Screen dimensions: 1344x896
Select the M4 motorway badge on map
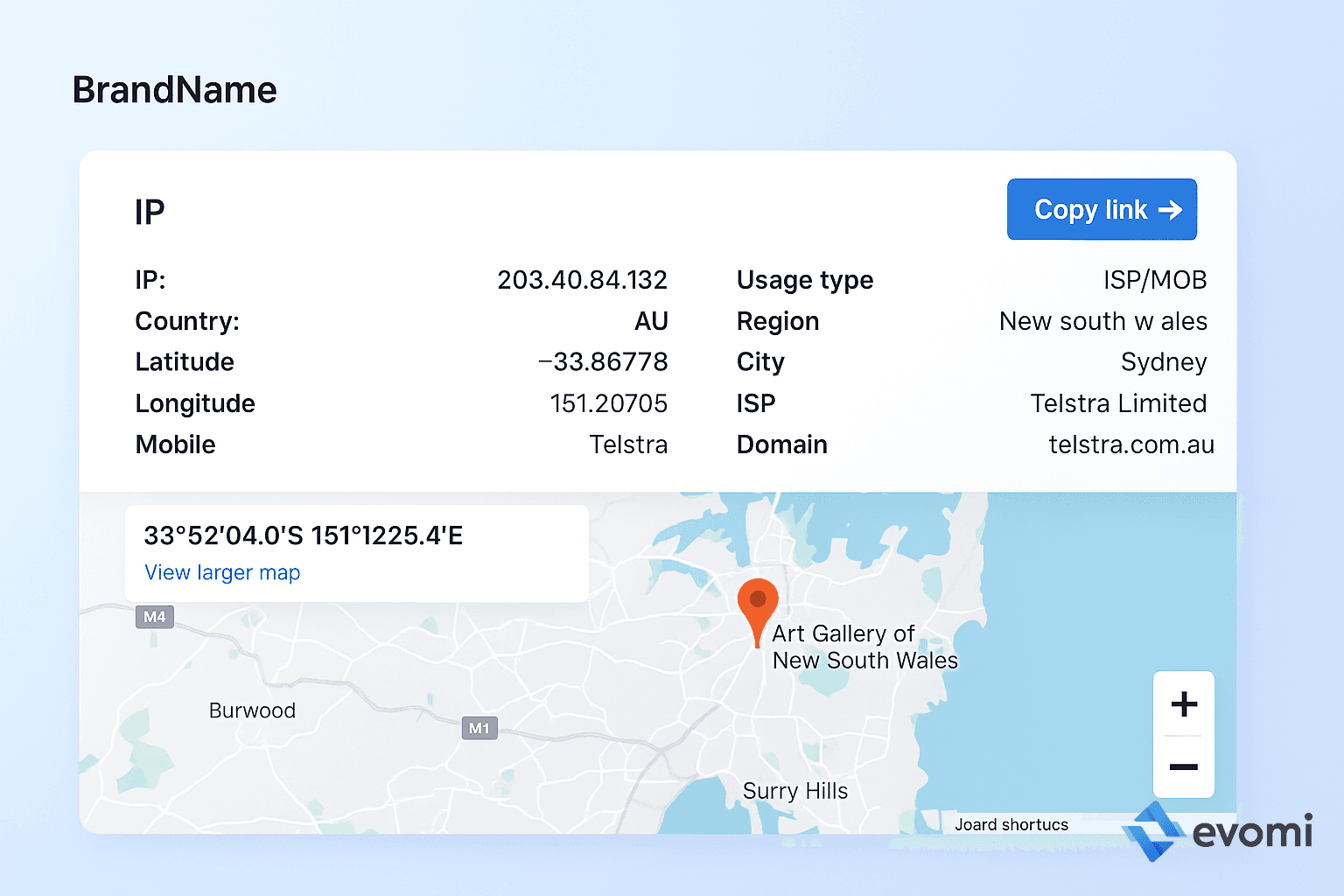tap(155, 617)
